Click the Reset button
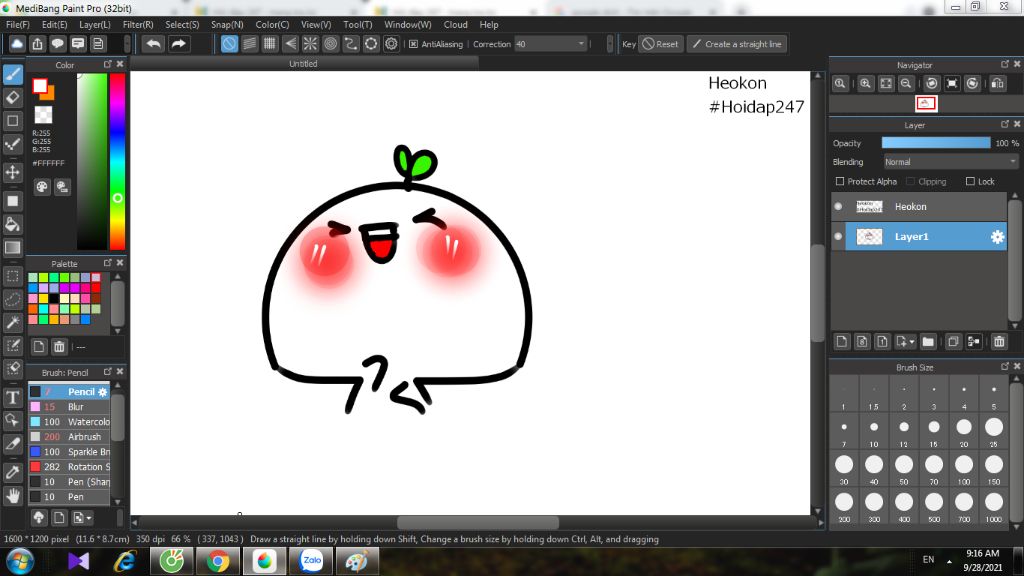The height and width of the screenshot is (576, 1024). (660, 44)
